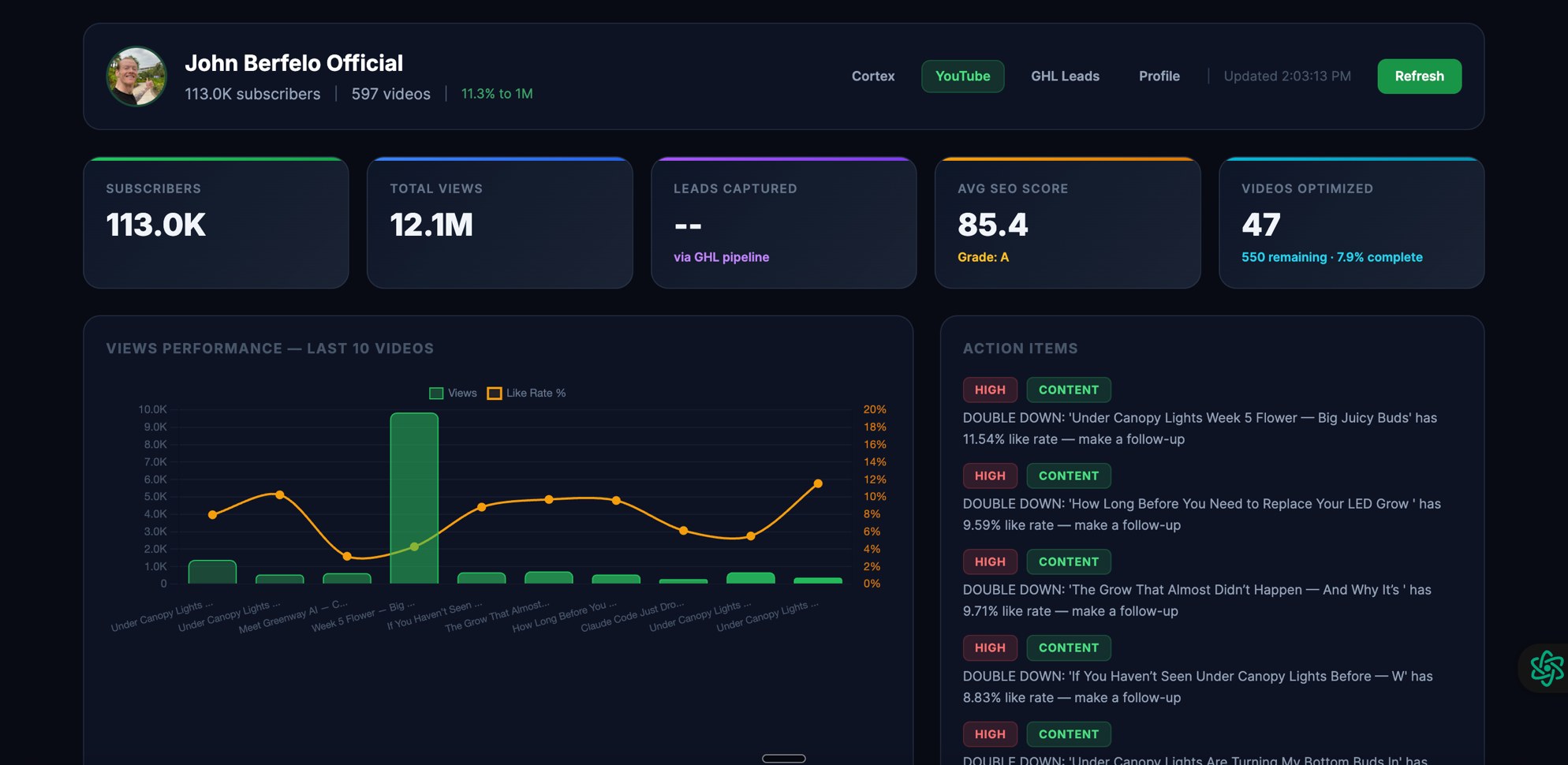Click the '11.3% to 1M' progress text
The height and width of the screenshot is (765, 1568).
[497, 94]
